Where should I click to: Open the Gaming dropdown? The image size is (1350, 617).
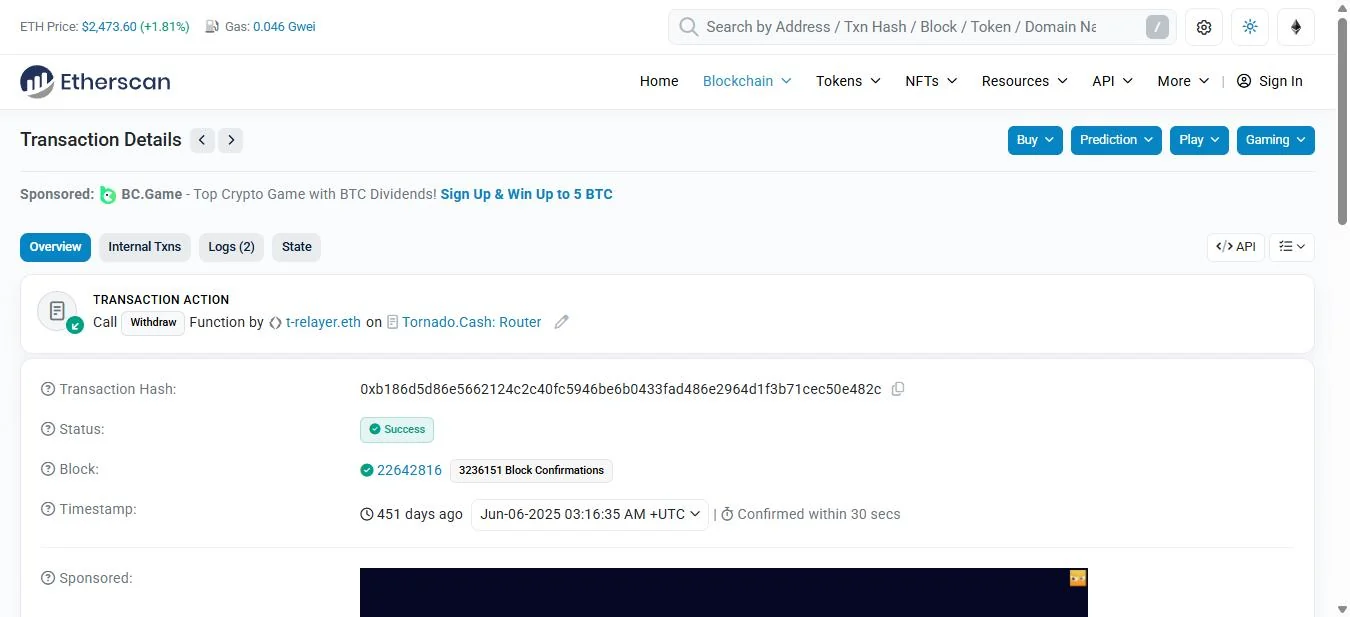1276,140
